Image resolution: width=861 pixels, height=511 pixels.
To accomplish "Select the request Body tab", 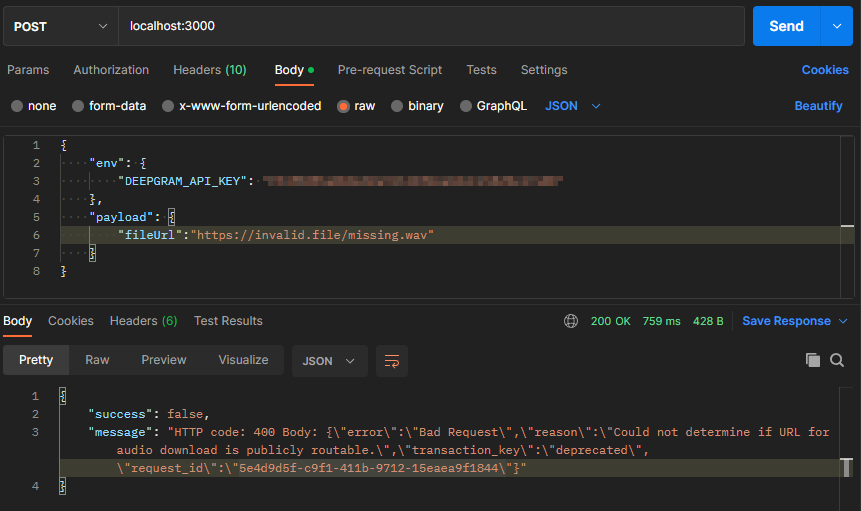I will 294,70.
